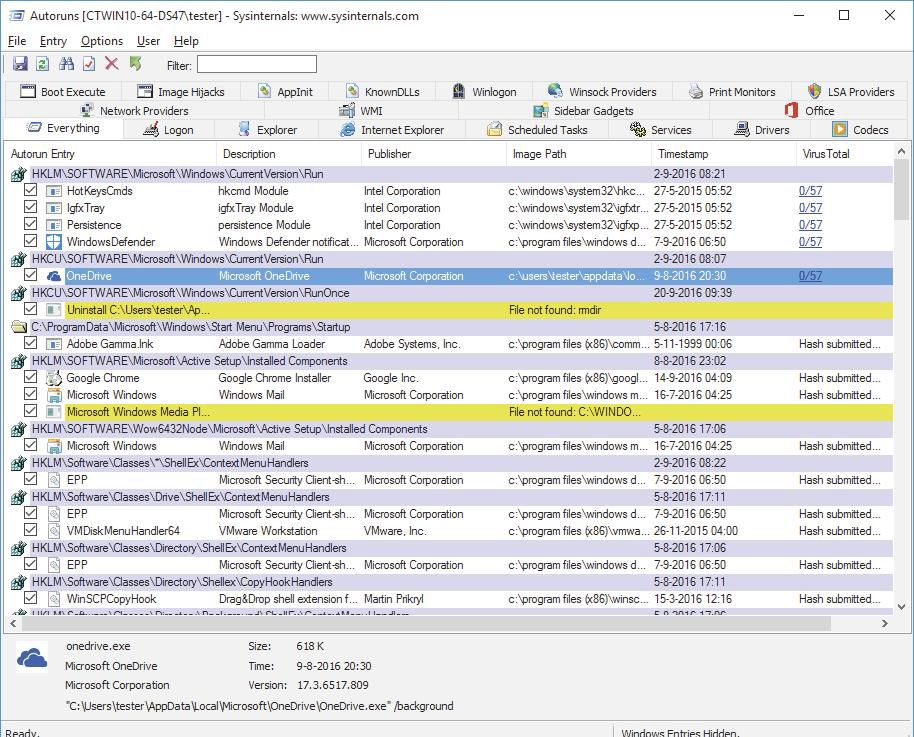Viewport: 914px width, 737px height.
Task: Click the vertical scrollbar down arrow
Action: click(903, 604)
